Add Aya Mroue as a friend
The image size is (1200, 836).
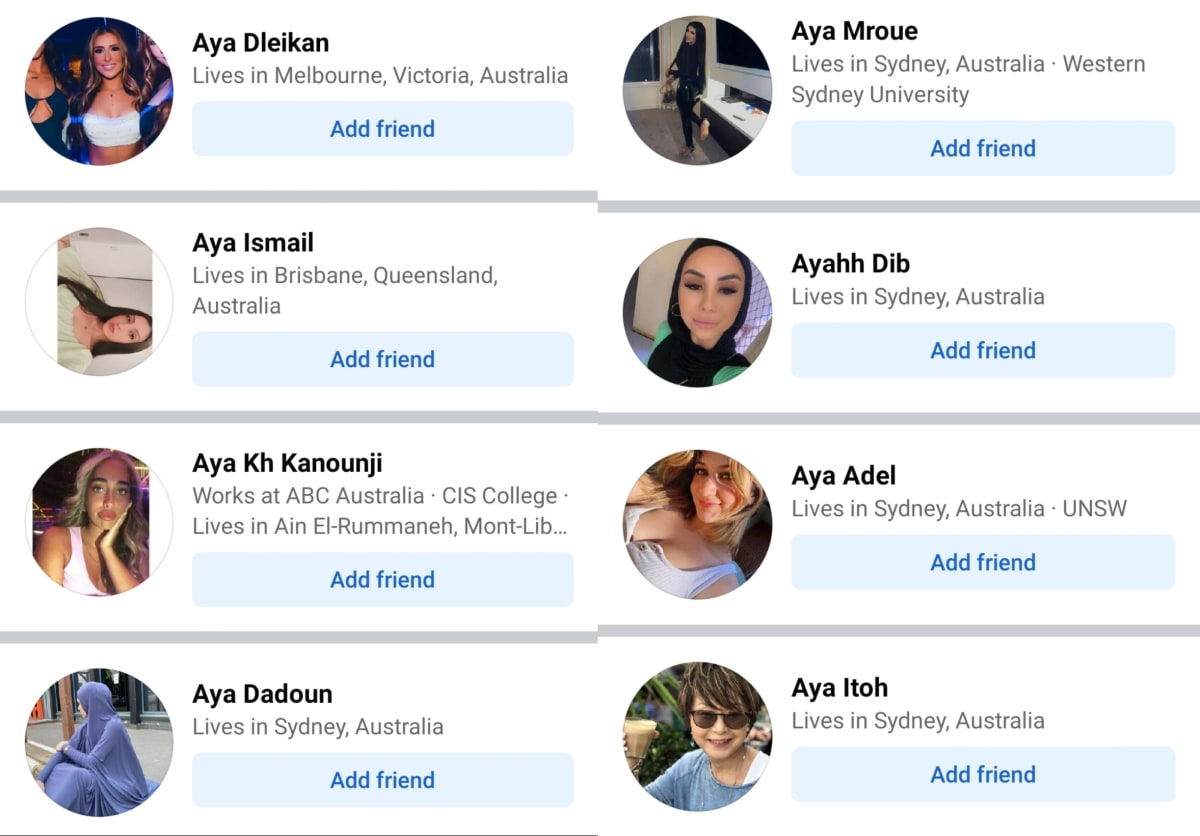983,148
